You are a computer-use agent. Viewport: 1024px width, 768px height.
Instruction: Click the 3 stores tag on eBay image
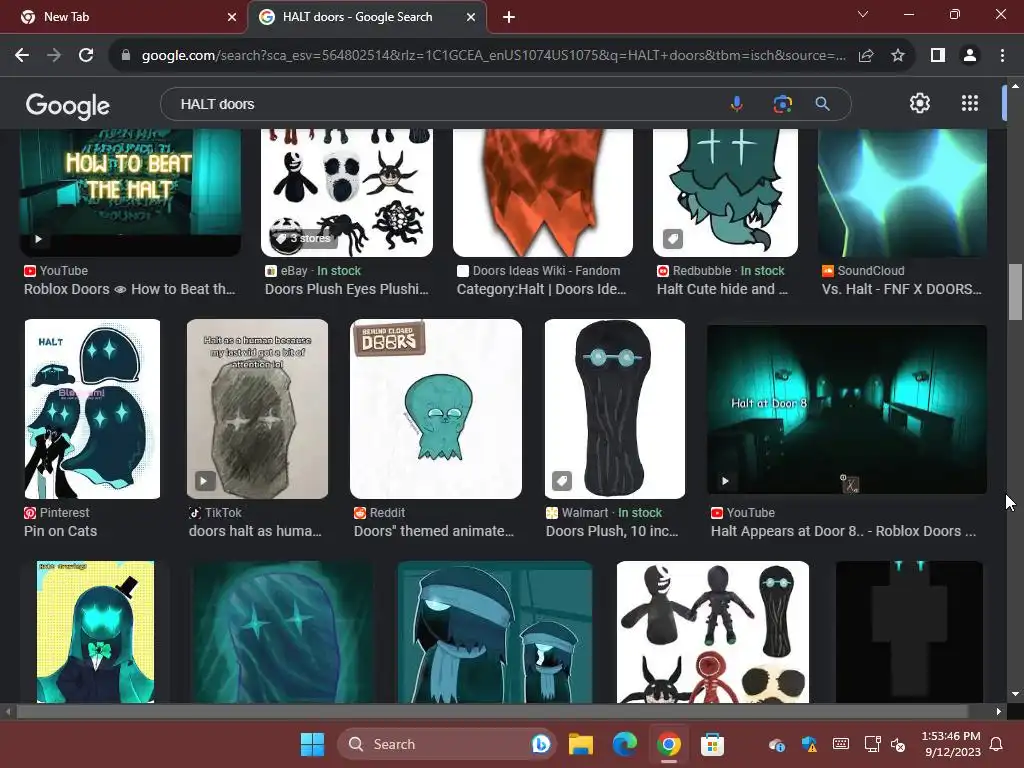302,238
